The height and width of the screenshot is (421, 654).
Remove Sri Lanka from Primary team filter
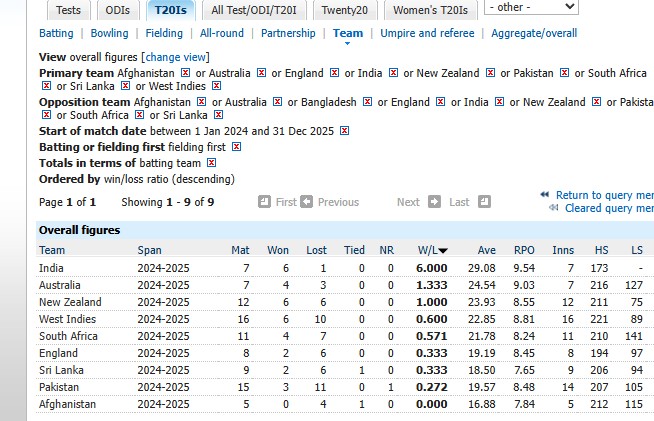pyautogui.click(x=125, y=86)
